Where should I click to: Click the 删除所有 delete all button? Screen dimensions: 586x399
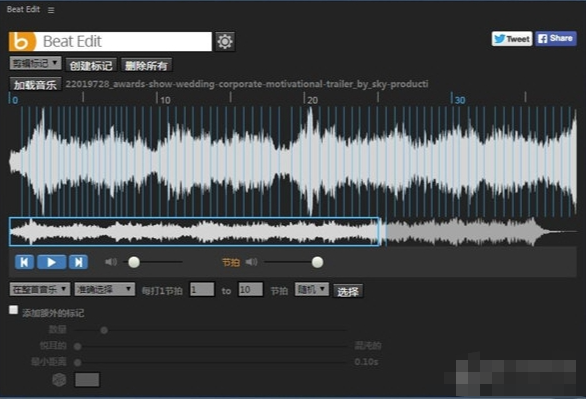click(146, 65)
